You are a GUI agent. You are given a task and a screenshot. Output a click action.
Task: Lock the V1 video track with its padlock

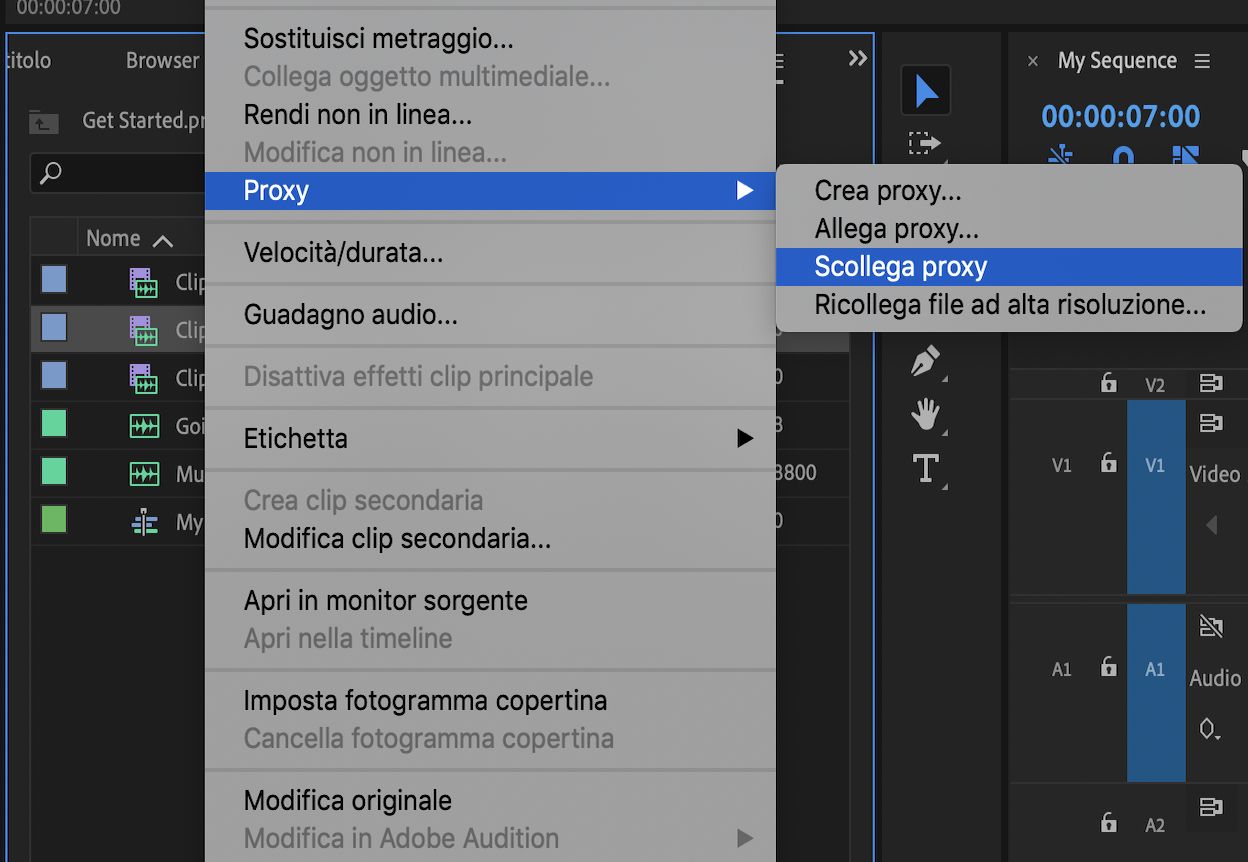(1107, 462)
